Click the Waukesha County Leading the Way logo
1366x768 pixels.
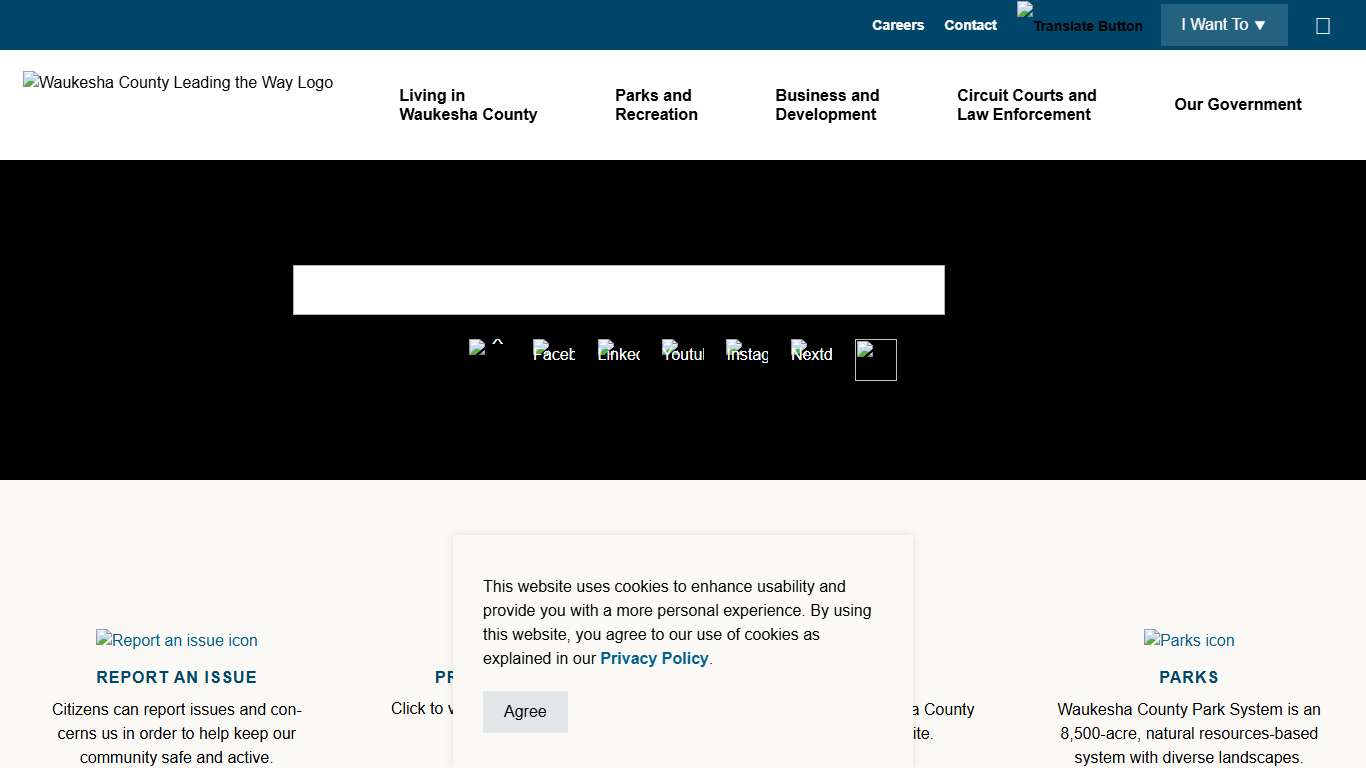pyautogui.click(x=178, y=83)
